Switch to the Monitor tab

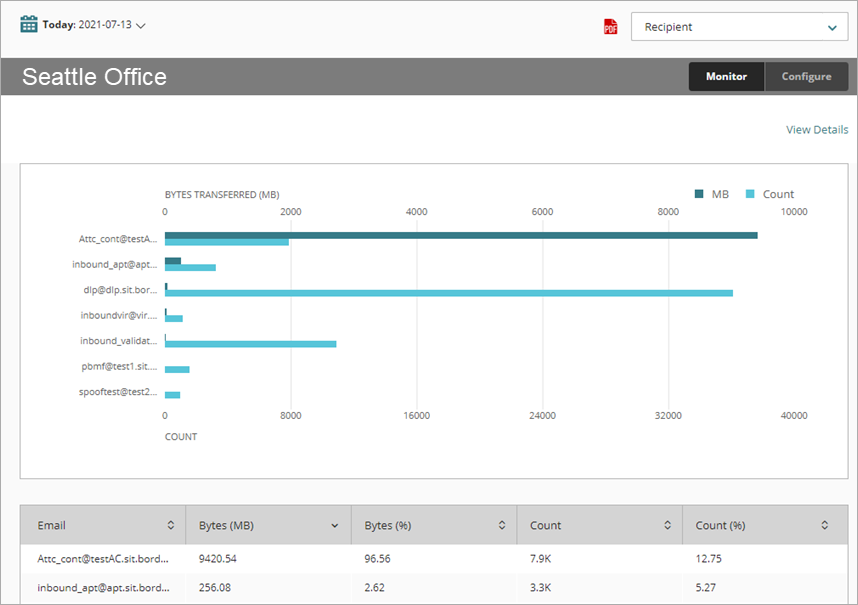click(x=726, y=77)
